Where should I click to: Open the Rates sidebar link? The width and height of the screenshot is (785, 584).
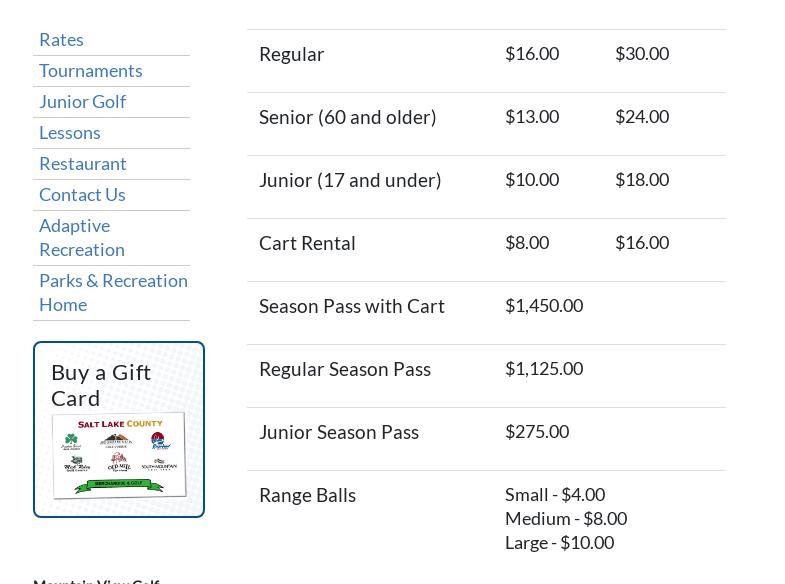[x=61, y=39]
